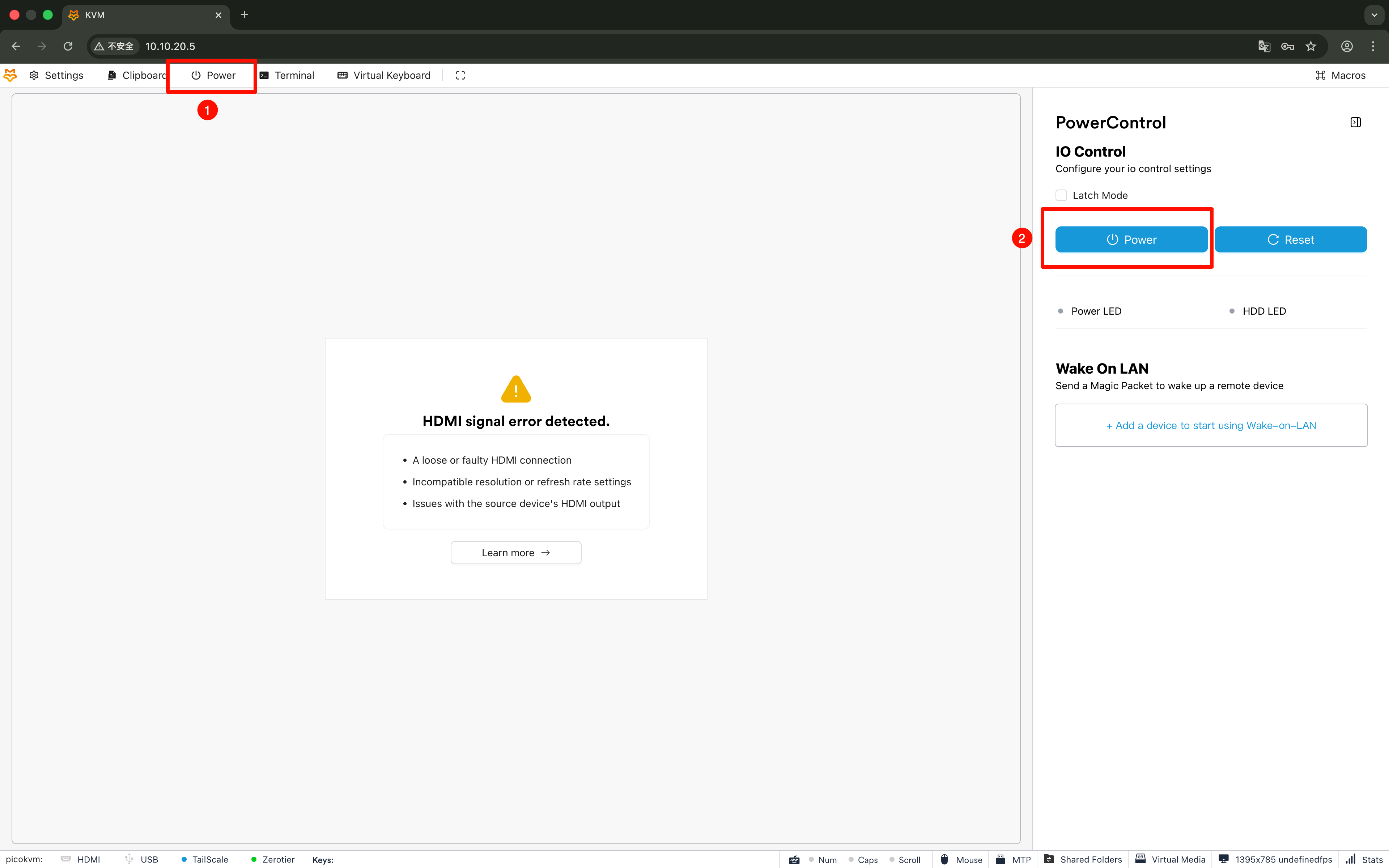Open the Macros menu
The height and width of the screenshot is (868, 1389).
[x=1340, y=75]
